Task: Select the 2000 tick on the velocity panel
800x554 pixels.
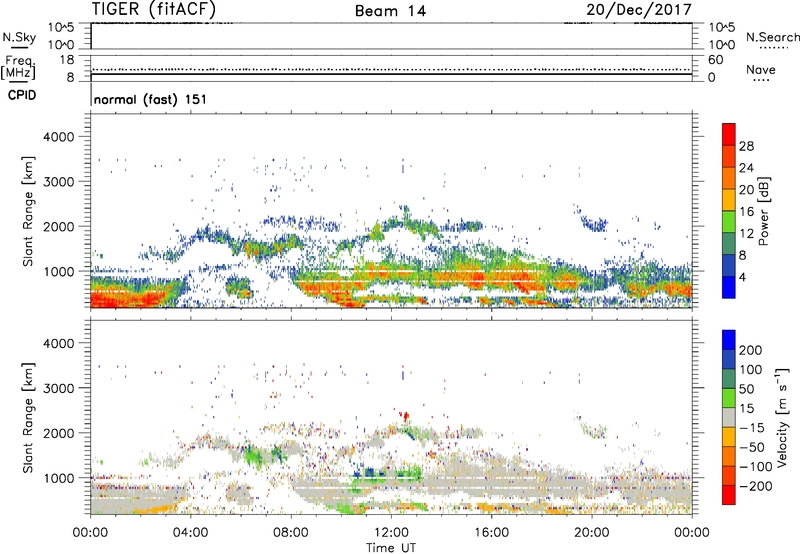Action: (x=58, y=433)
